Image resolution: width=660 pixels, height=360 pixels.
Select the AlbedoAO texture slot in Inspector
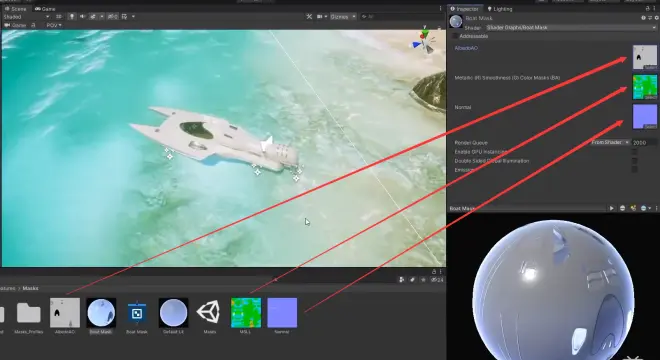pos(644,57)
